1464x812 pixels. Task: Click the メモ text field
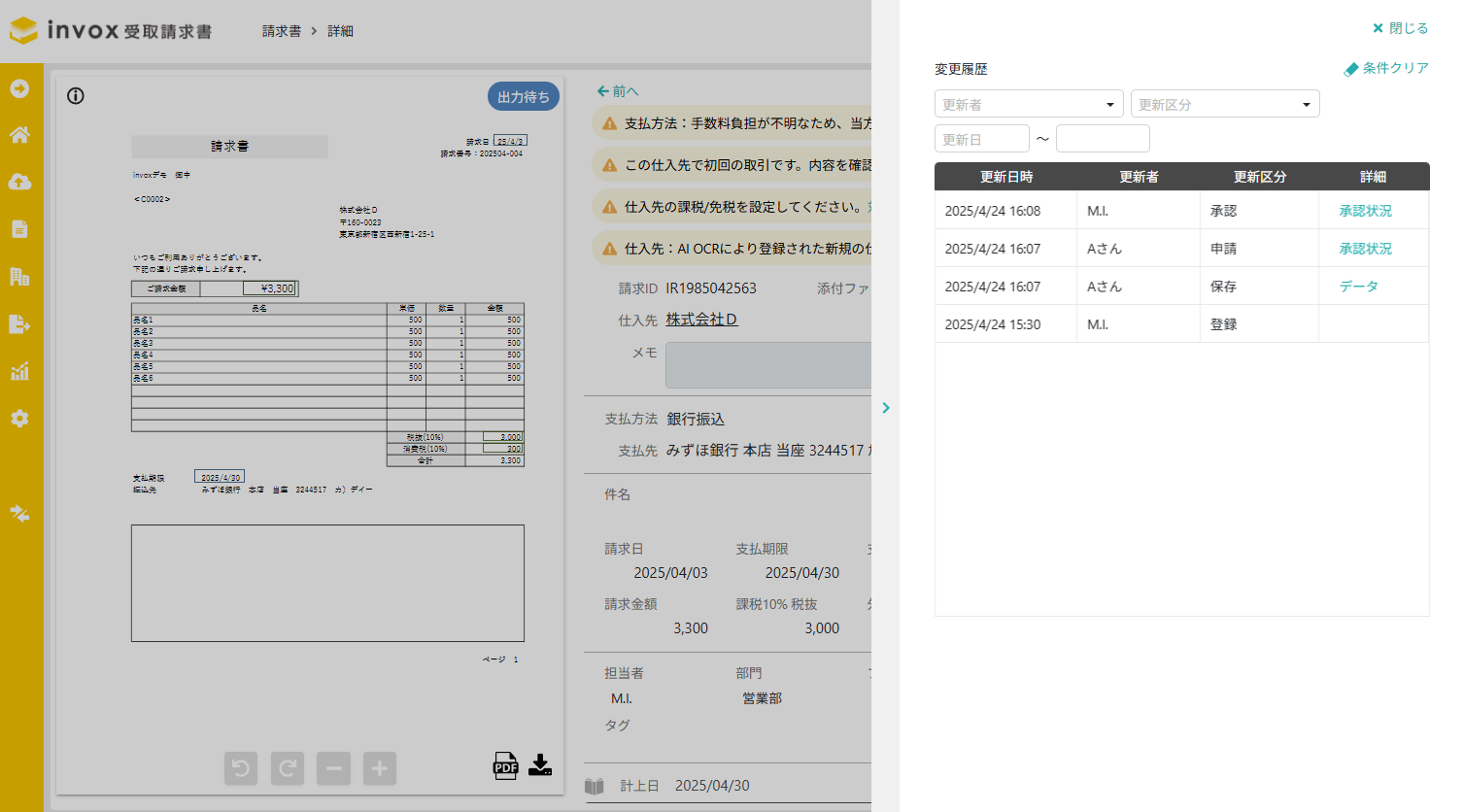[x=767, y=365]
